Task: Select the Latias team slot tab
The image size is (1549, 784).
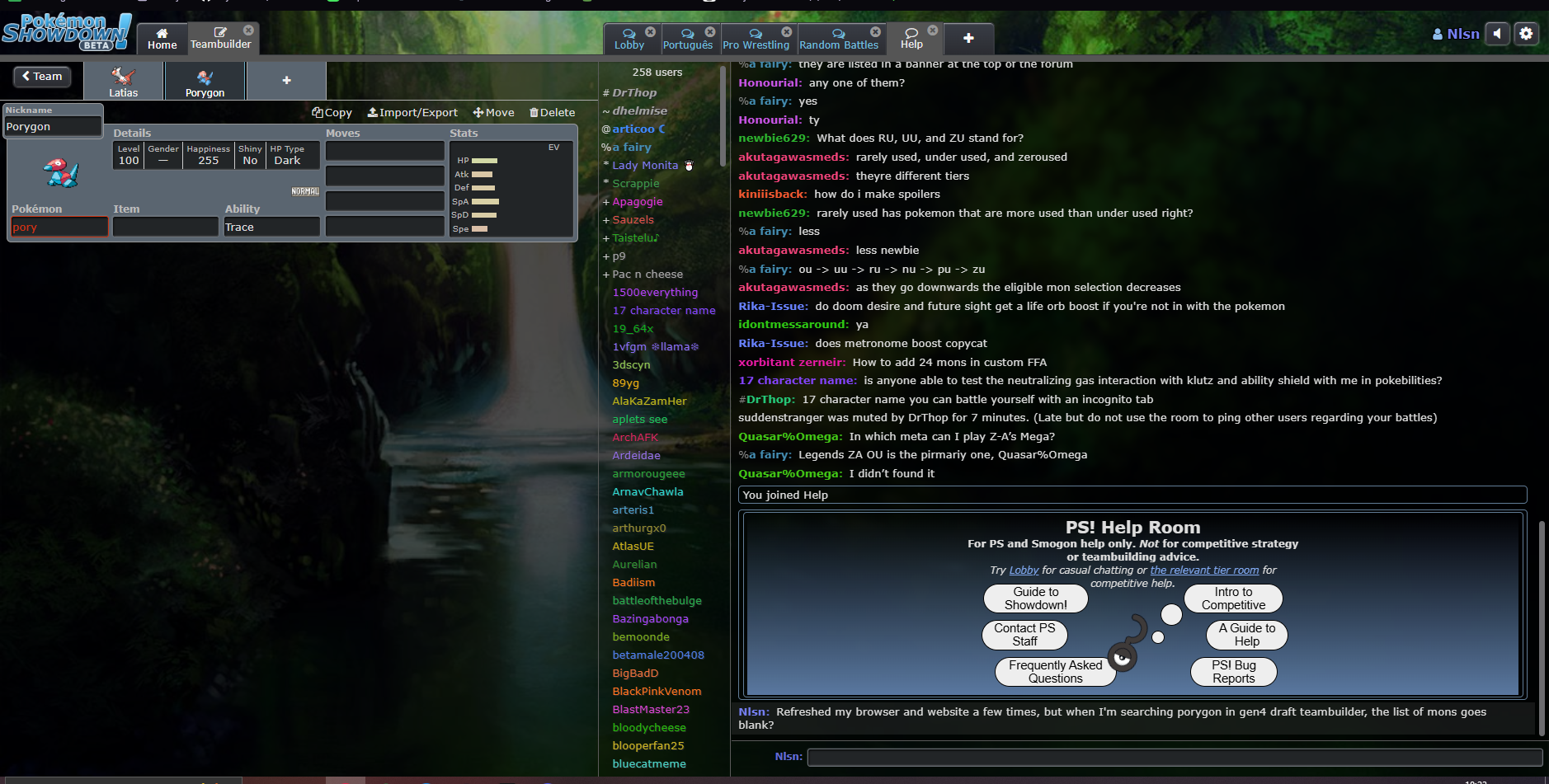Action: (123, 82)
